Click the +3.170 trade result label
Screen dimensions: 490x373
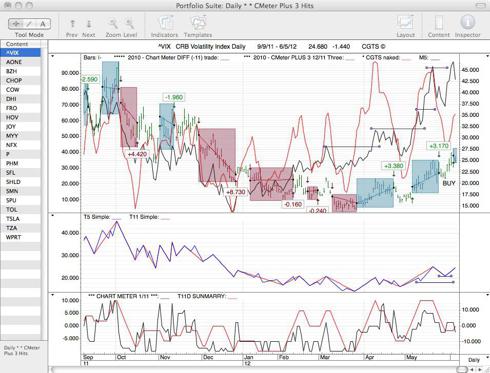coord(439,146)
